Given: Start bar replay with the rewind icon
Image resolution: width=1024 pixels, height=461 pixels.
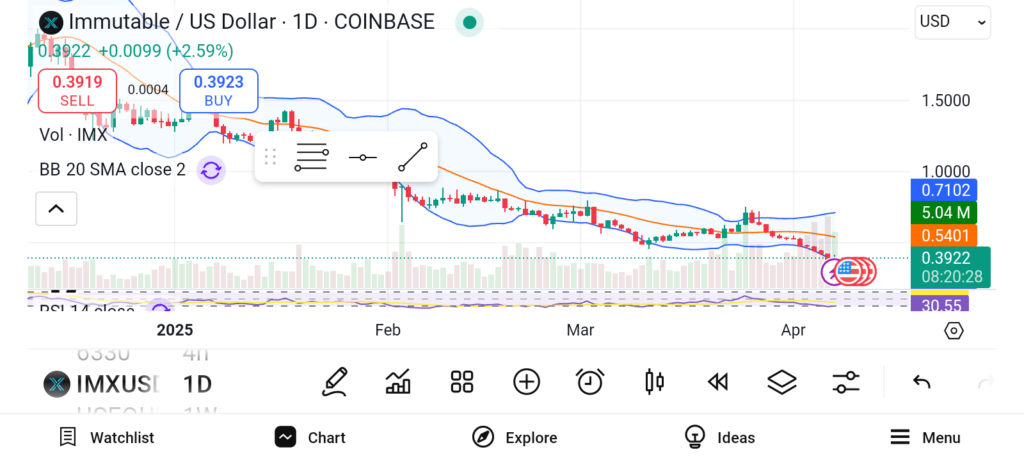Looking at the screenshot, I should (x=717, y=381).
